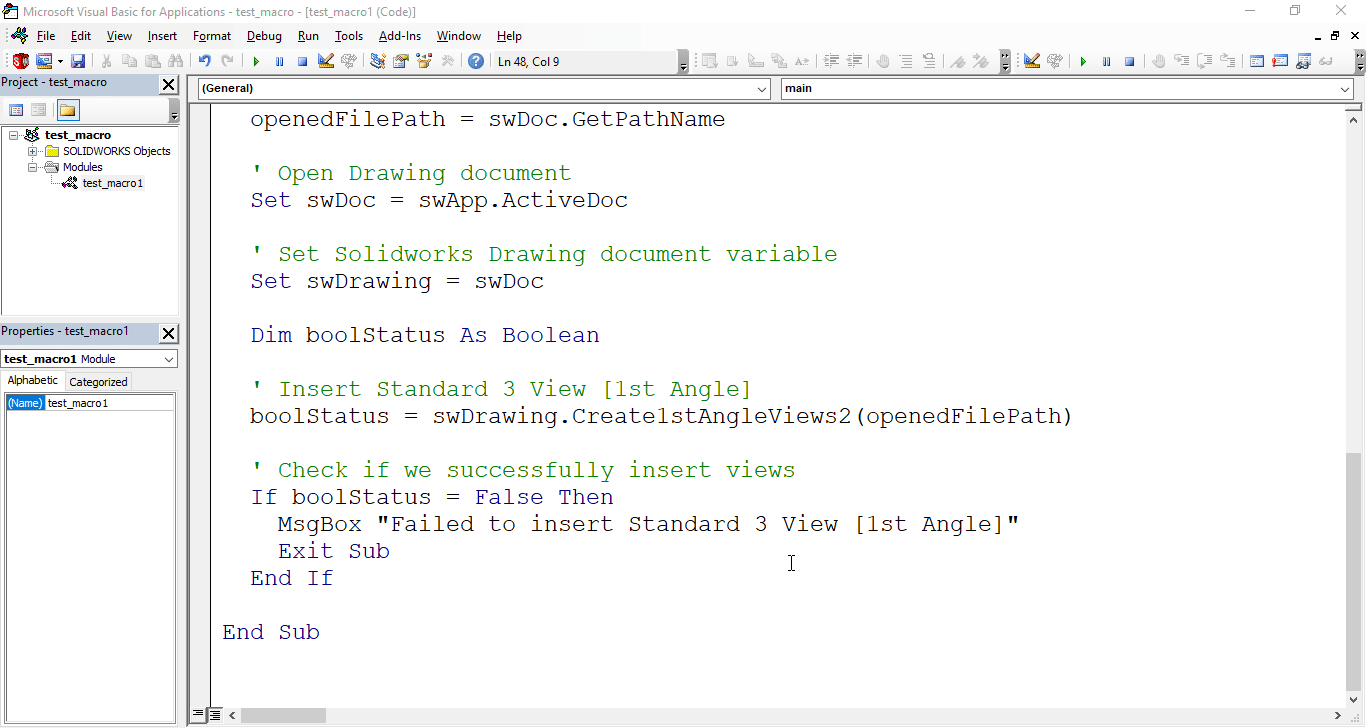The width and height of the screenshot is (1366, 728).
Task: Pause execution with the Break button
Action: (280, 60)
